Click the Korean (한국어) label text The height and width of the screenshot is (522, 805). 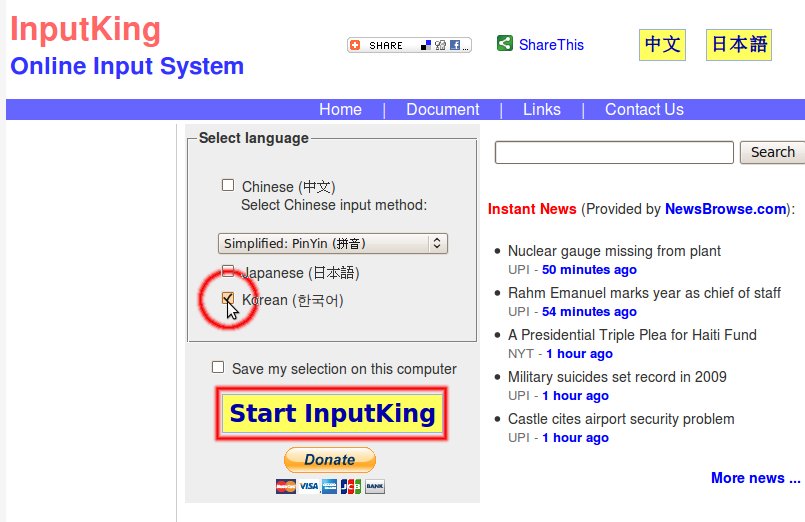(x=293, y=300)
